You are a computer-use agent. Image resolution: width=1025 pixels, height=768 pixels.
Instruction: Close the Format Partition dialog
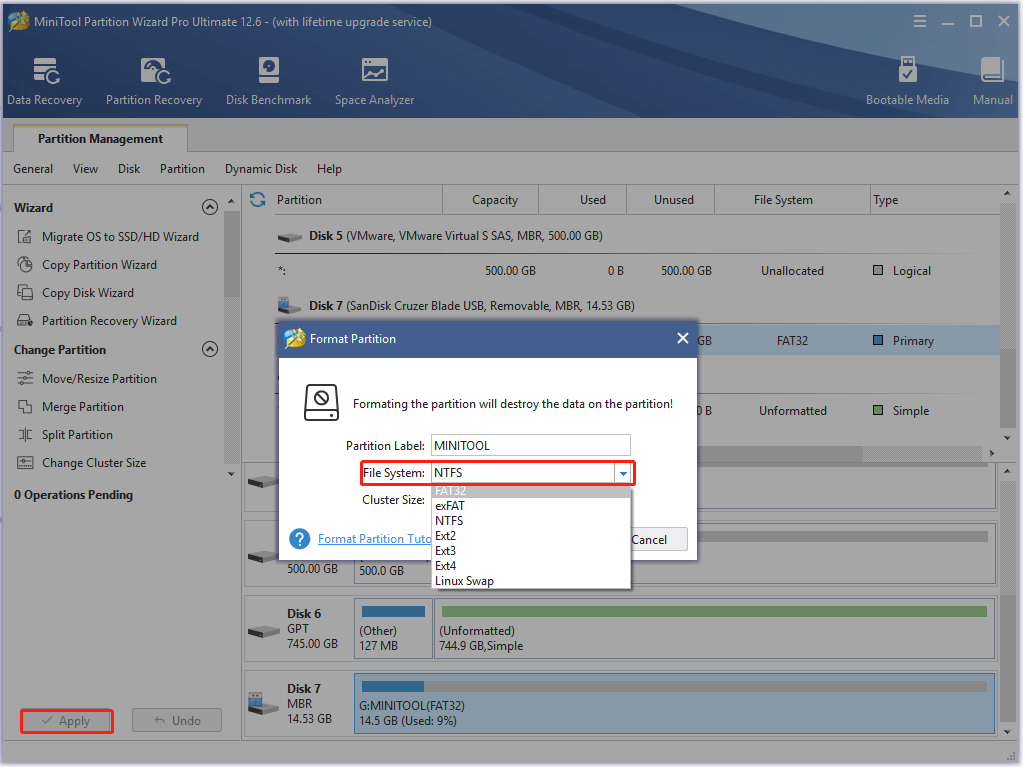(x=682, y=338)
